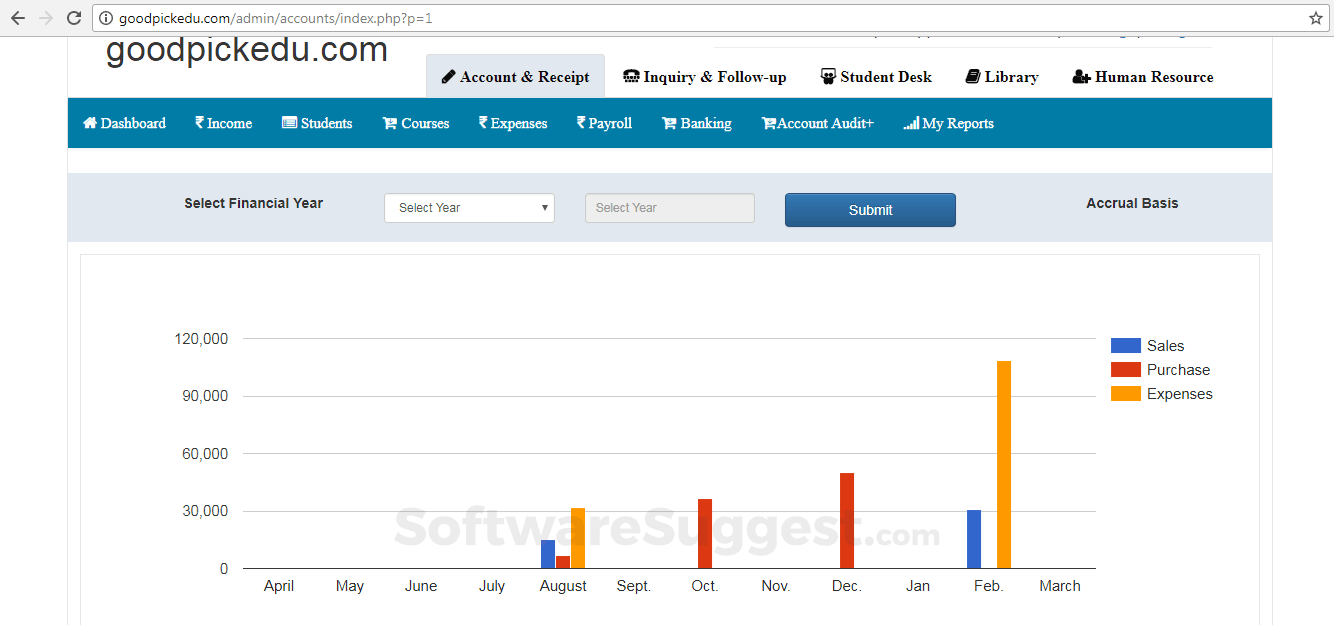Reload the page with the refresh icon
This screenshot has width=1334, height=625.
click(x=74, y=18)
